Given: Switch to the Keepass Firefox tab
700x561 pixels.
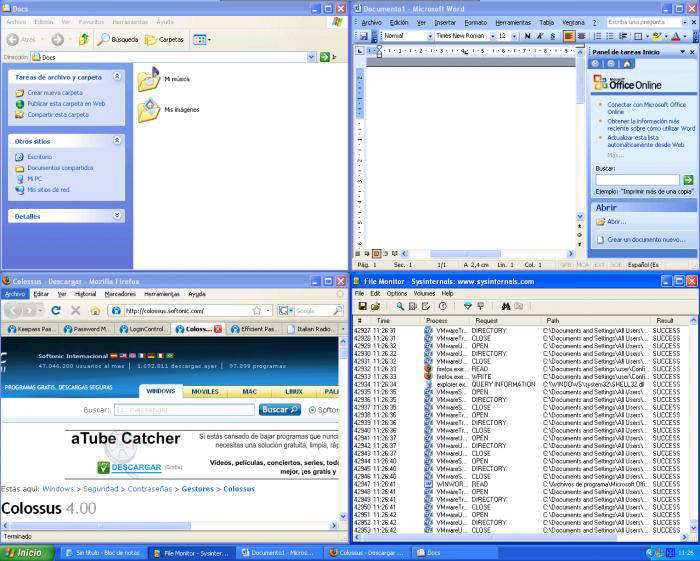Looking at the screenshot, I should click(x=32, y=329).
